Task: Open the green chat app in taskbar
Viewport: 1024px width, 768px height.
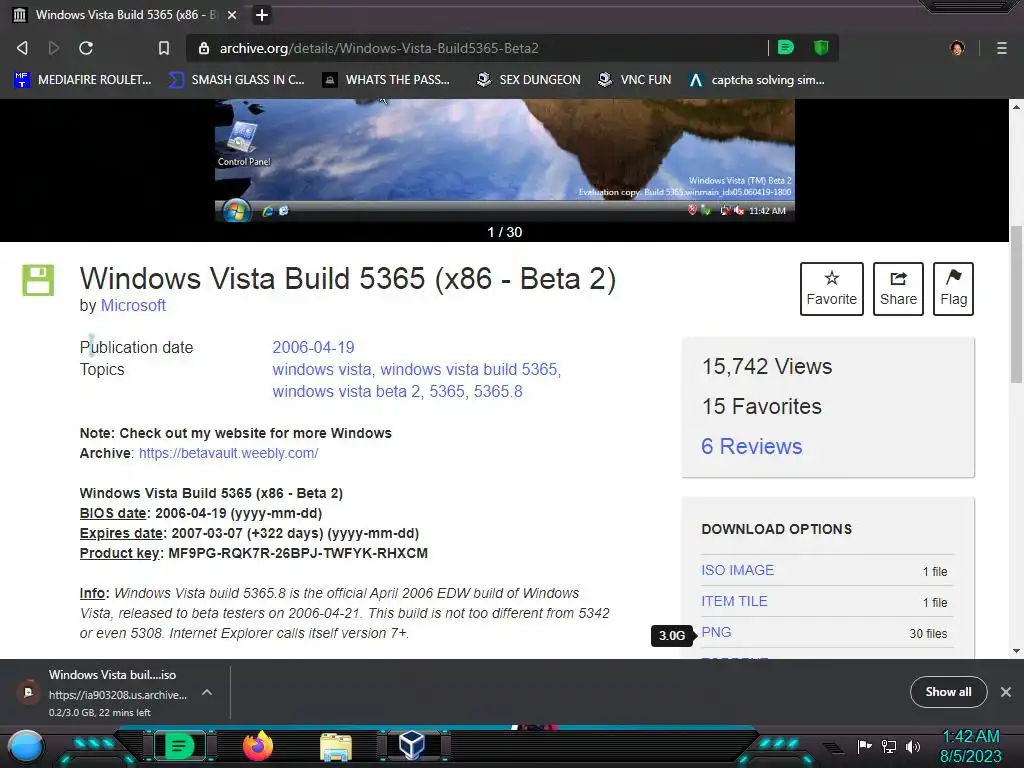Action: pyautogui.click(x=179, y=746)
